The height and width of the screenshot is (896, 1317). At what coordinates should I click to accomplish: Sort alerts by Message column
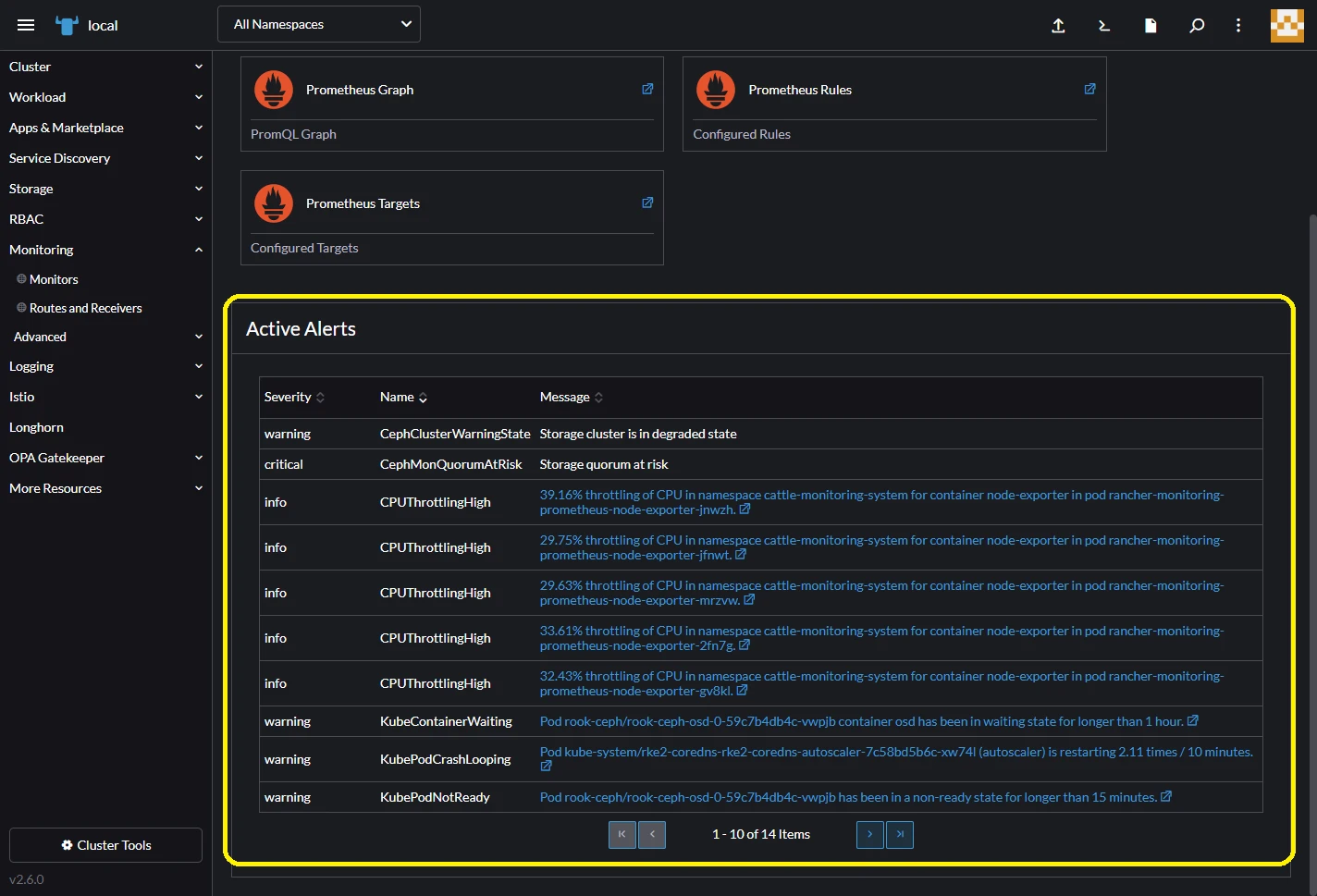click(571, 397)
